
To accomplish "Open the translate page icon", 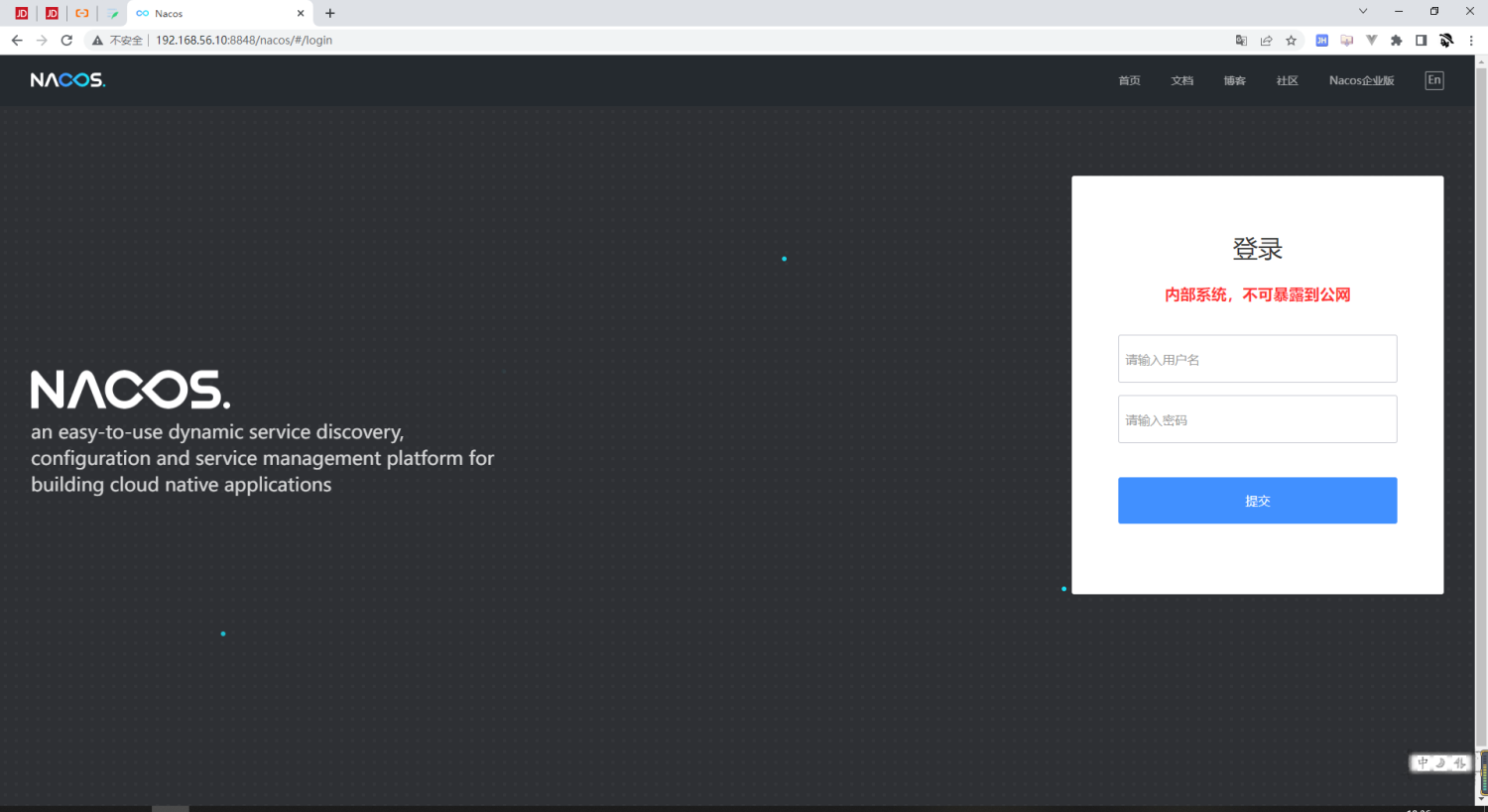I will (1241, 41).
